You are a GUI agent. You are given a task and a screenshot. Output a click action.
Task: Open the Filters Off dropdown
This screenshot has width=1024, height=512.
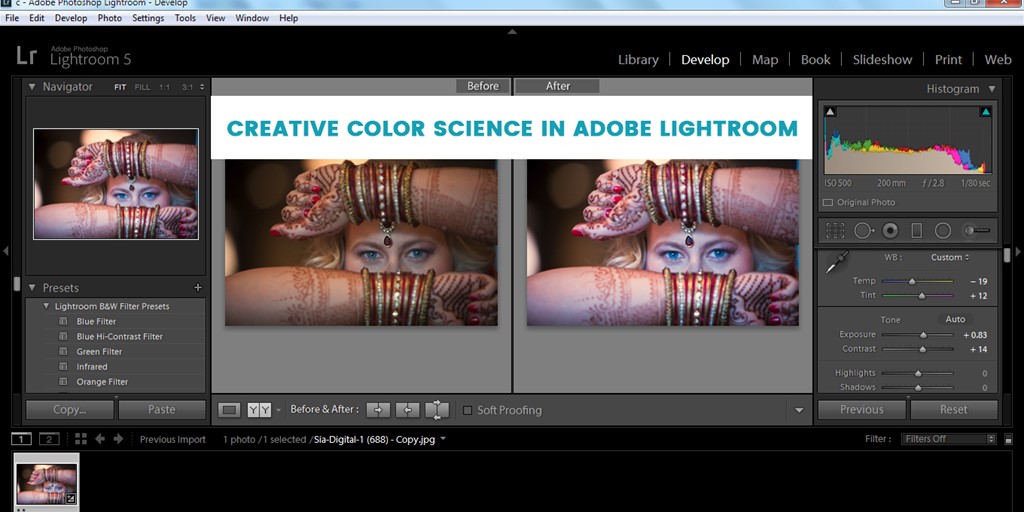click(948, 439)
